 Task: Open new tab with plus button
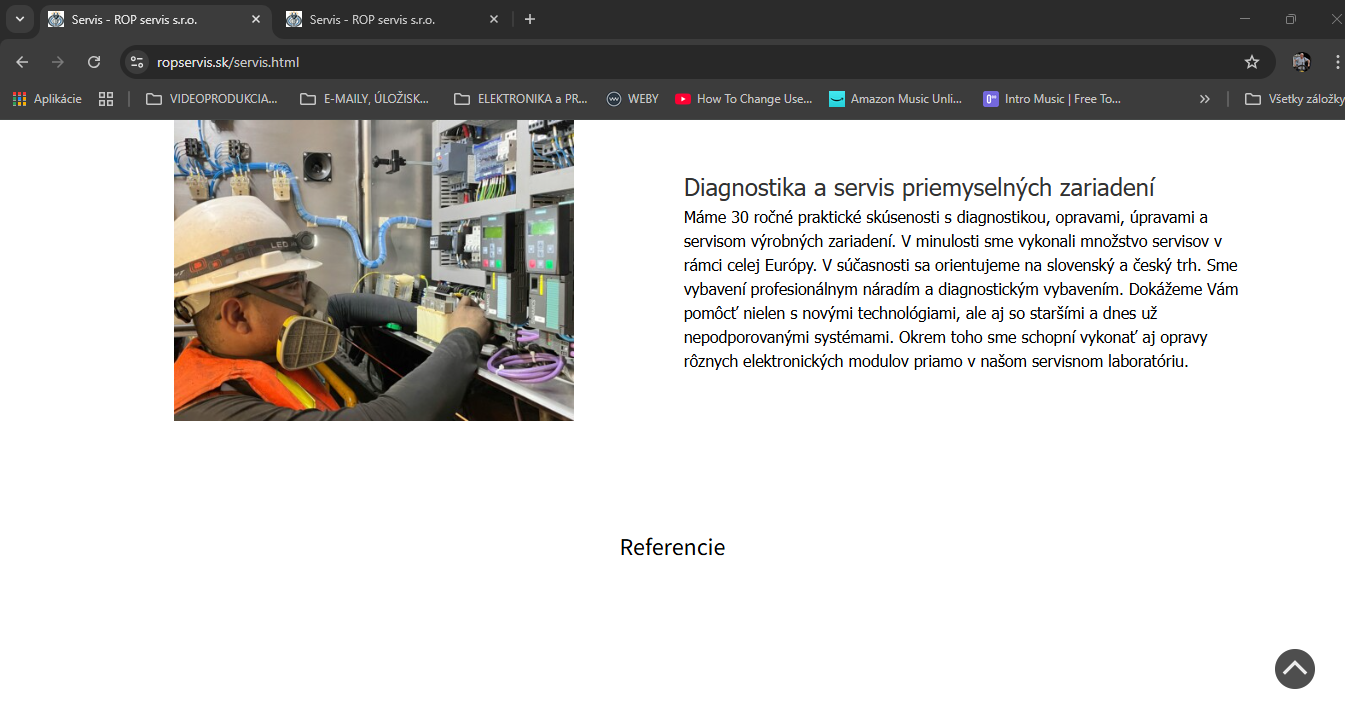[530, 19]
